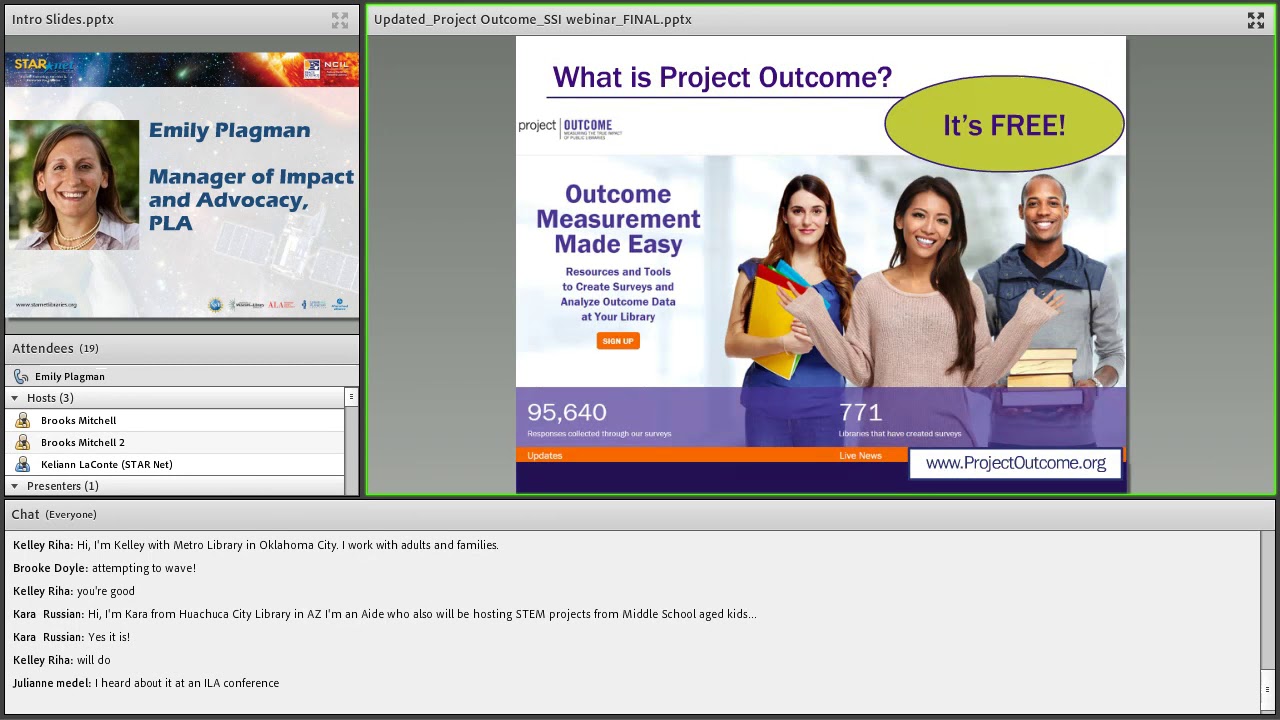The width and height of the screenshot is (1280, 720).
Task: Click Updated_Project Outcome webinar pod title
Action: [533, 19]
